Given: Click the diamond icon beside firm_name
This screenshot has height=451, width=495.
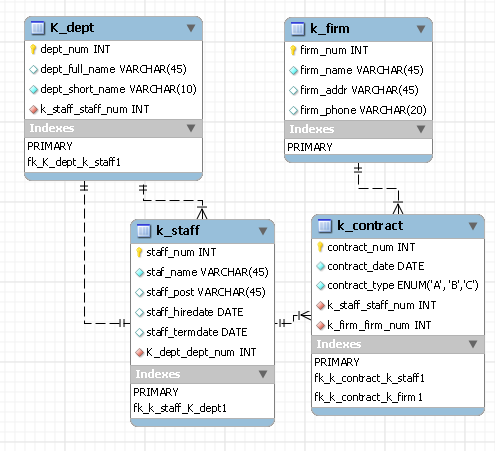Looking at the screenshot, I should pos(293,70).
